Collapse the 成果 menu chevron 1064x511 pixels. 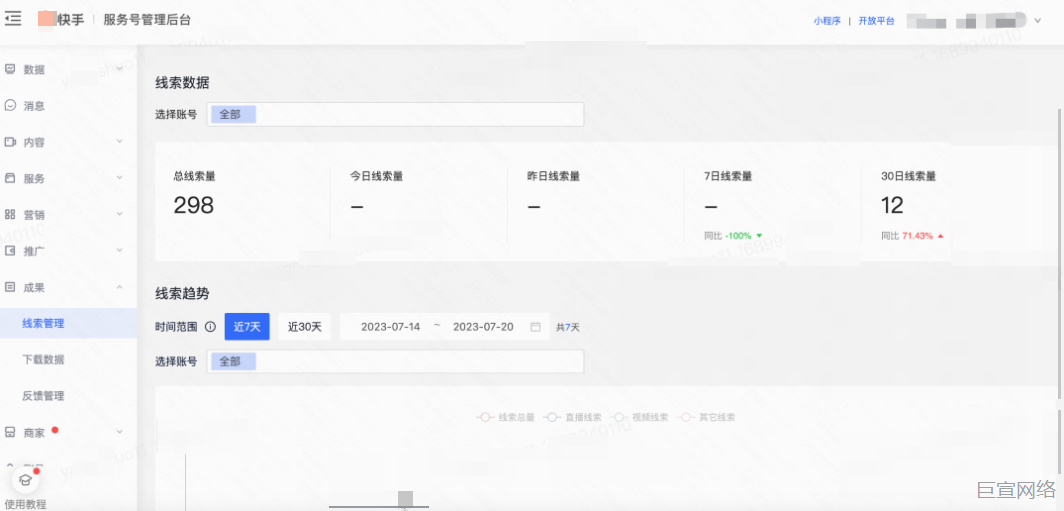[x=119, y=287]
